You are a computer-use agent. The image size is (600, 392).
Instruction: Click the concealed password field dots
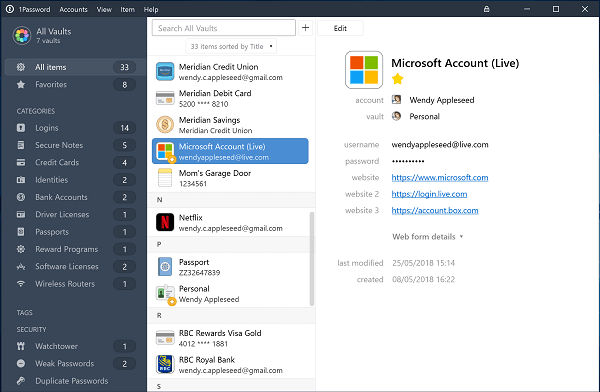408,161
